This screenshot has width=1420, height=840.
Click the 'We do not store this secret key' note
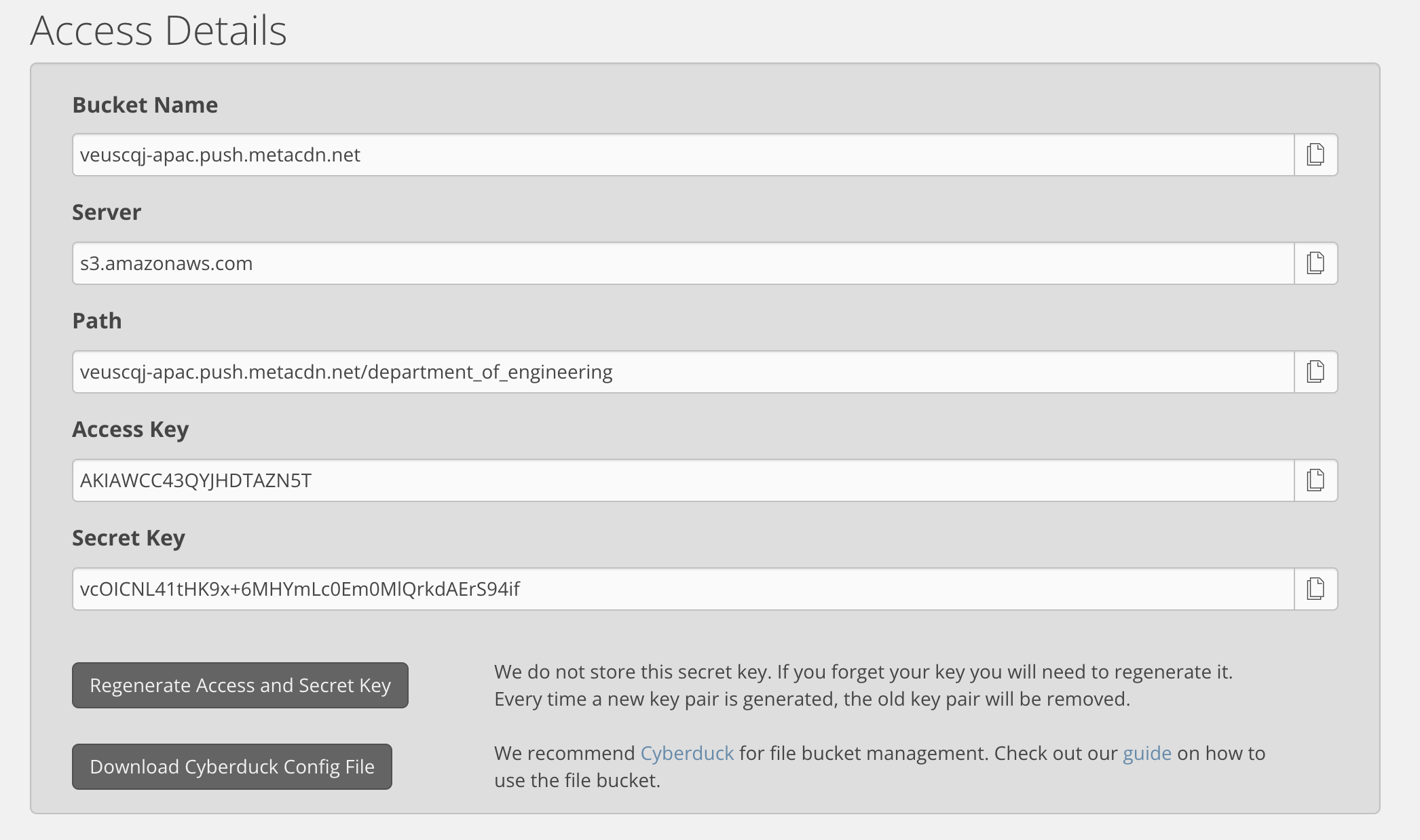863,685
